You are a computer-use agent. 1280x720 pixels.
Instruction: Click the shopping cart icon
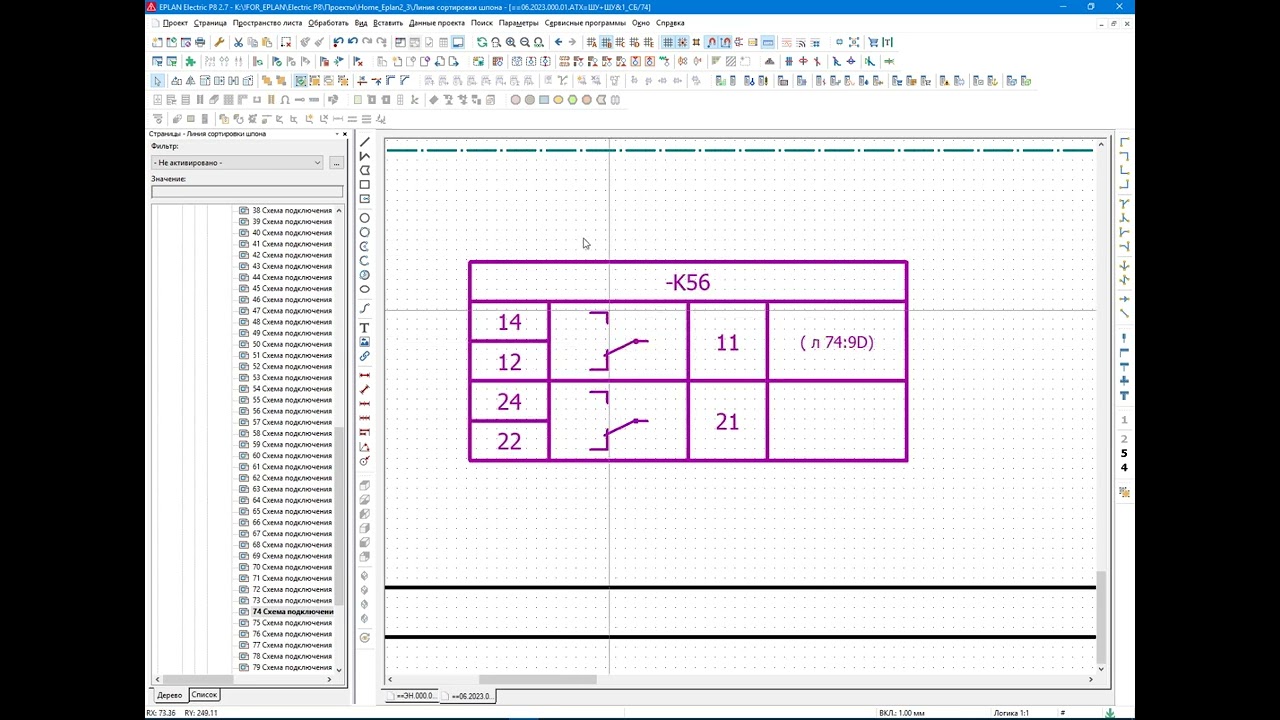[x=873, y=42]
